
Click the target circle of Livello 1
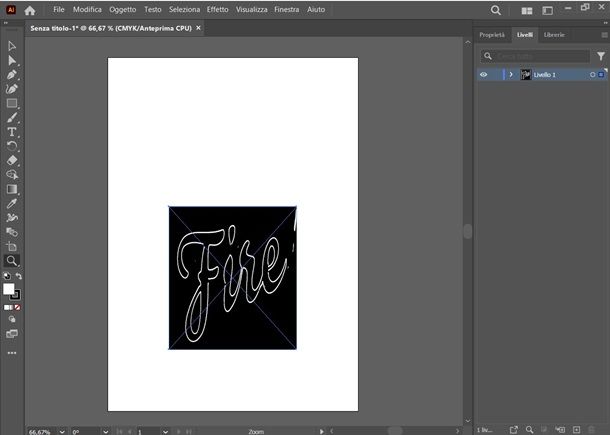point(592,75)
